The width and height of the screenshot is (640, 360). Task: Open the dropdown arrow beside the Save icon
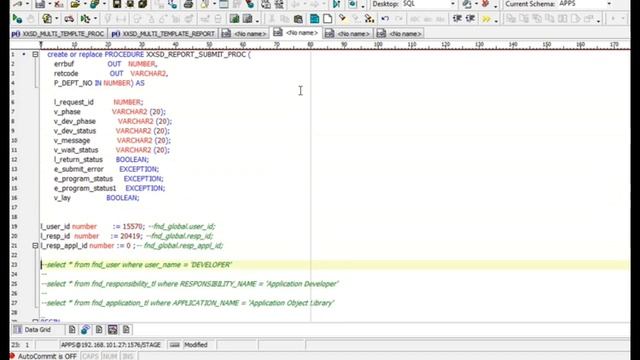pyautogui.click(x=50, y=4)
